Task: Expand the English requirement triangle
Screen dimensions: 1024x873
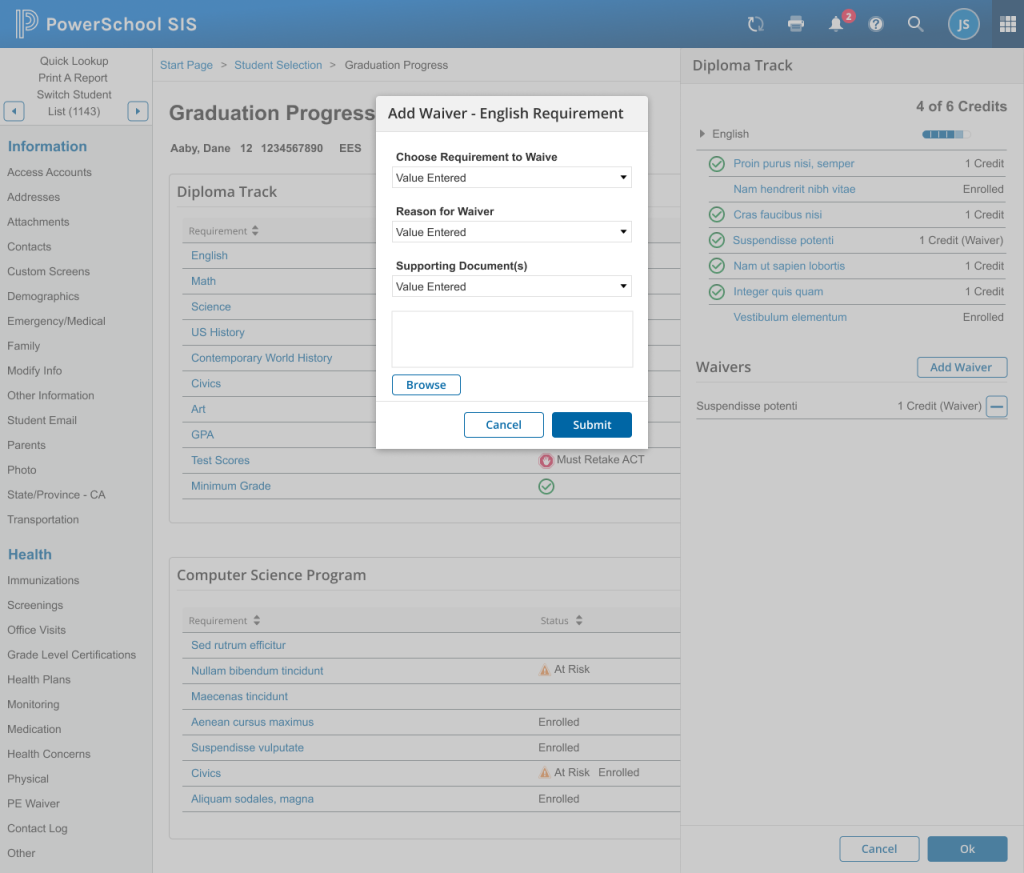Action: [702, 134]
